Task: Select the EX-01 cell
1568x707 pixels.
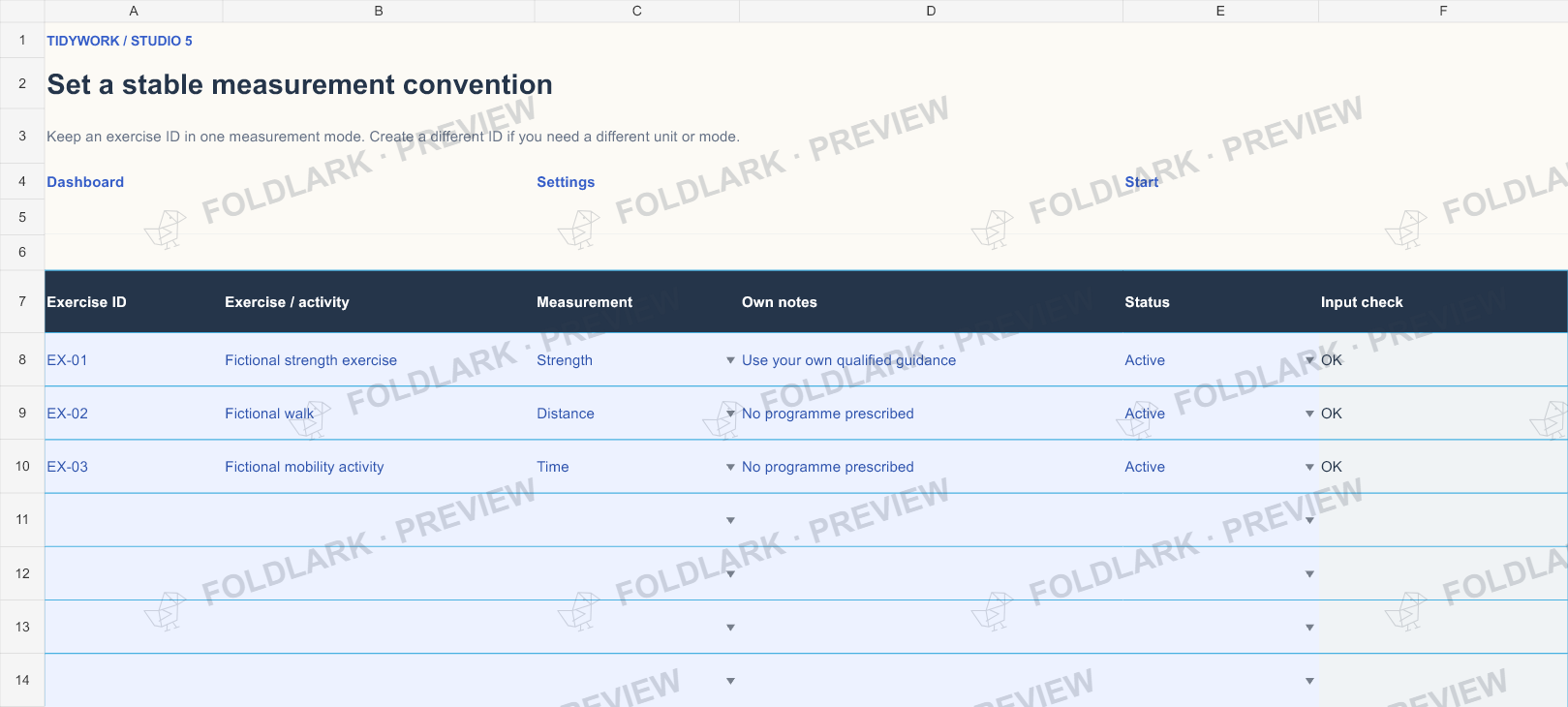Action: (x=134, y=360)
